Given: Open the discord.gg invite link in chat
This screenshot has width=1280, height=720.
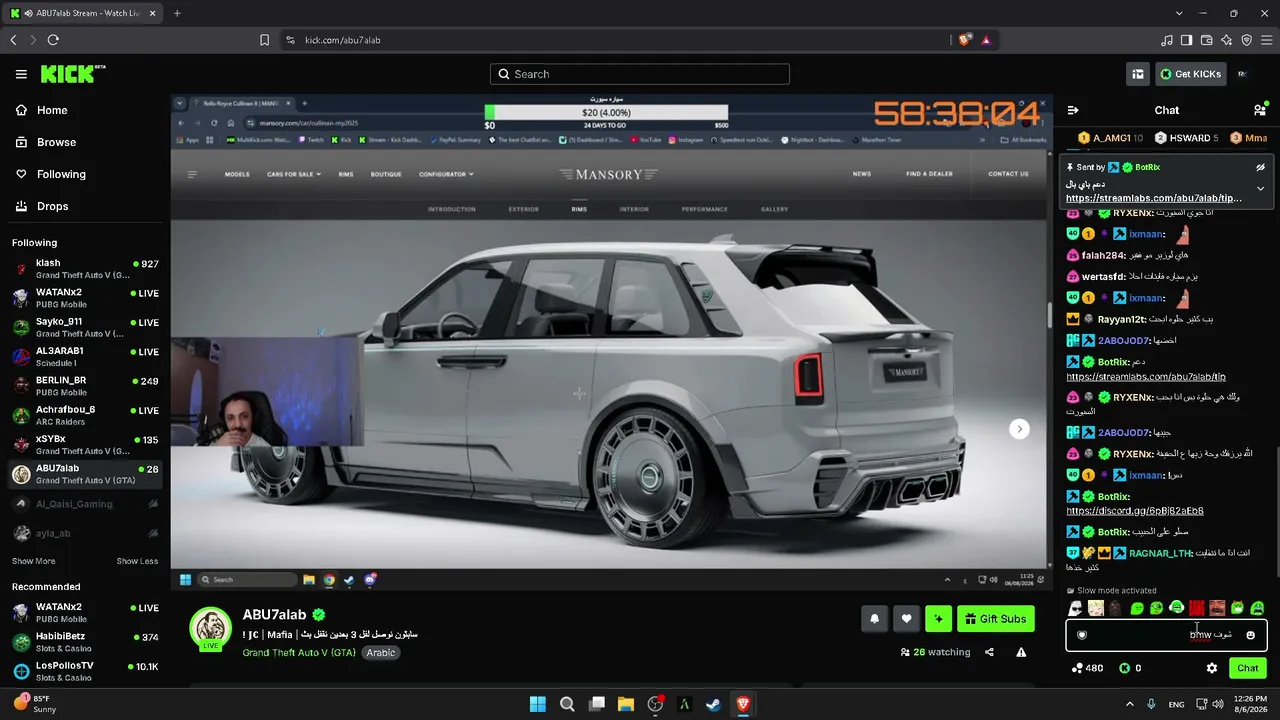Looking at the screenshot, I should tap(1135, 511).
